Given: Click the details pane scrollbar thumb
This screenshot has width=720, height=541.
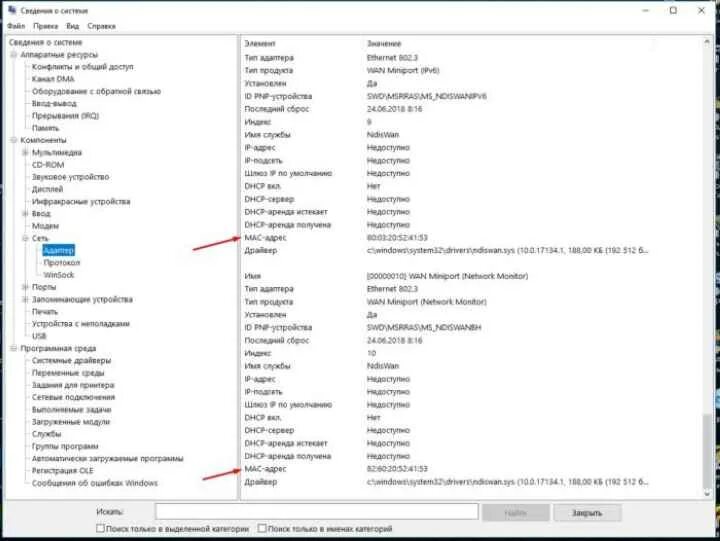Looking at the screenshot, I should click(707, 451).
